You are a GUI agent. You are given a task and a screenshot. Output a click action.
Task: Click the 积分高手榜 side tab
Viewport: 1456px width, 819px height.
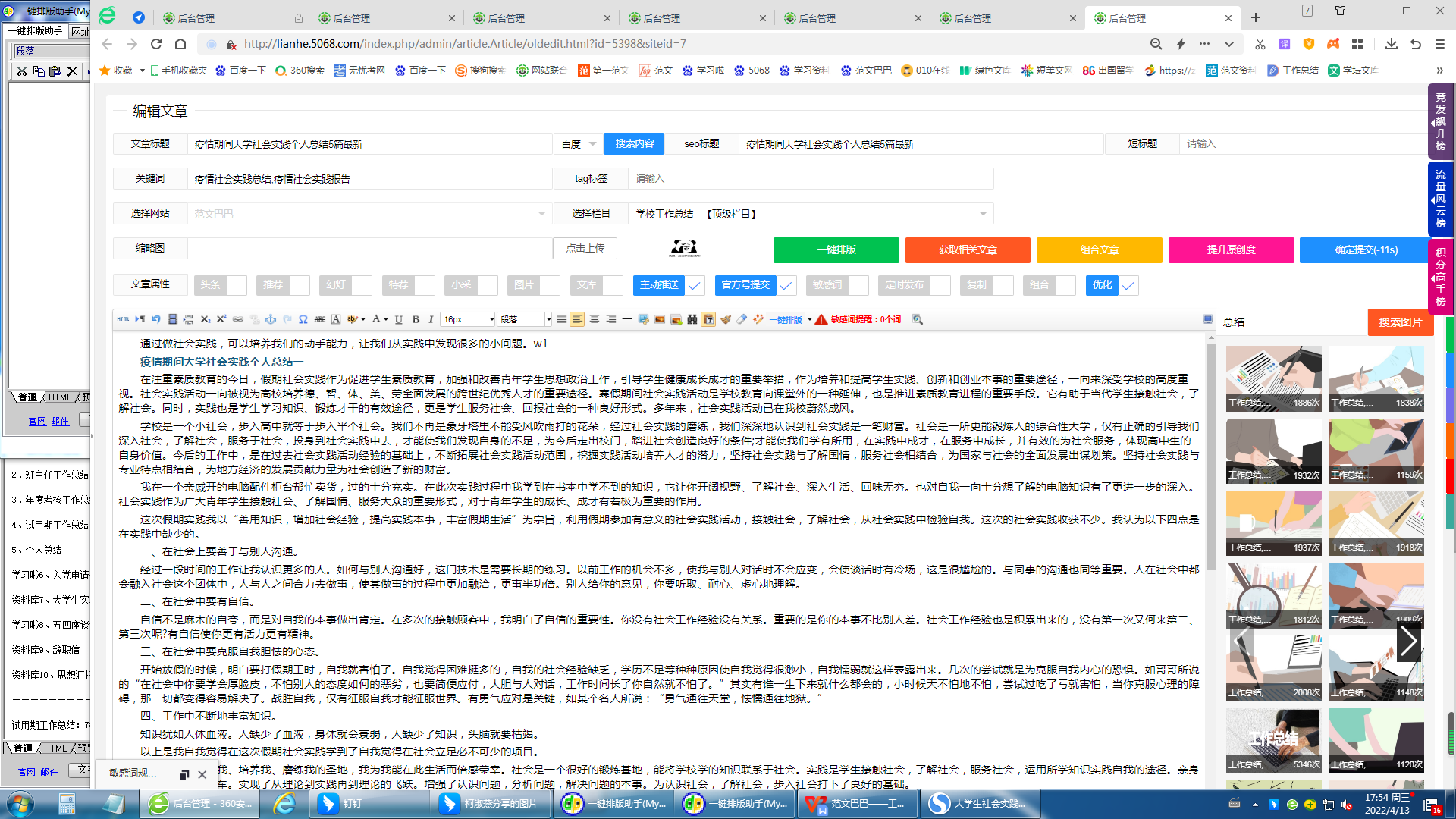1440,277
